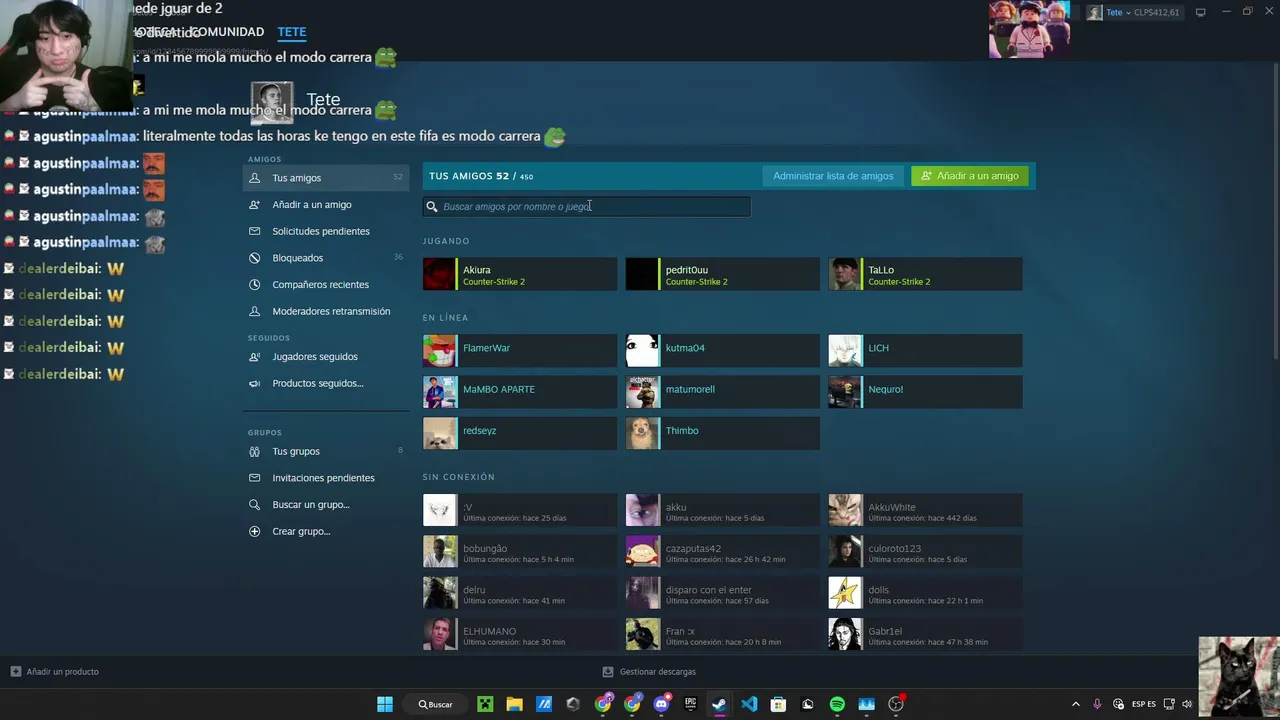This screenshot has width=1280, height=720.
Task: Open offline friend ELHUMANO's card
Action: (520, 634)
